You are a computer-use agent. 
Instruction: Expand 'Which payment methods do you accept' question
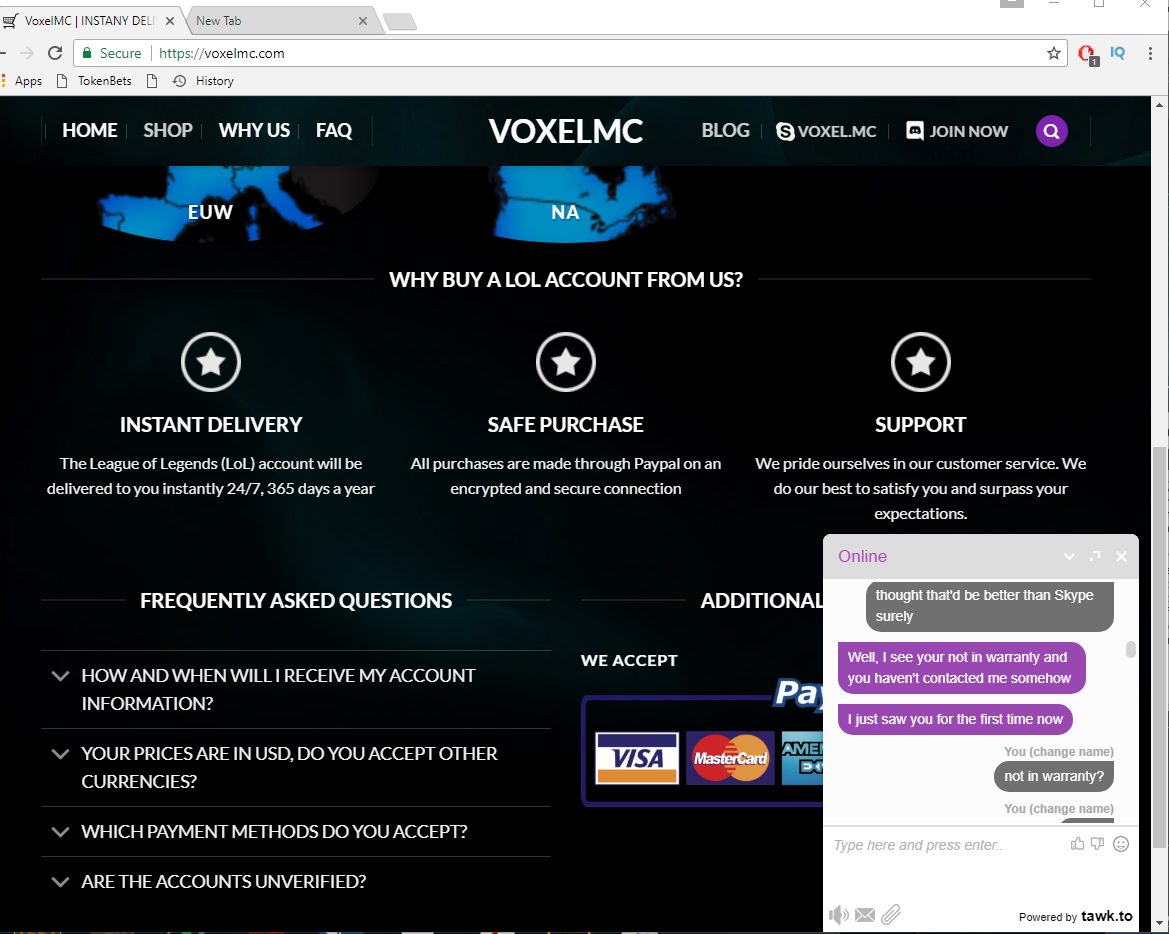(296, 831)
